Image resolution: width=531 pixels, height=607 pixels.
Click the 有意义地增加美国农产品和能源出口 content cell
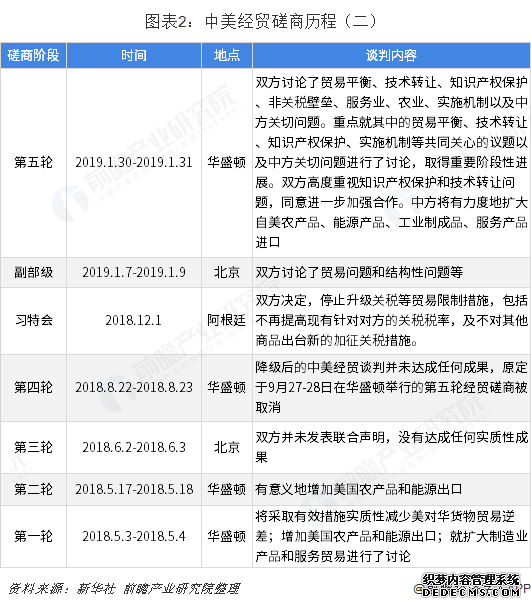point(391,489)
